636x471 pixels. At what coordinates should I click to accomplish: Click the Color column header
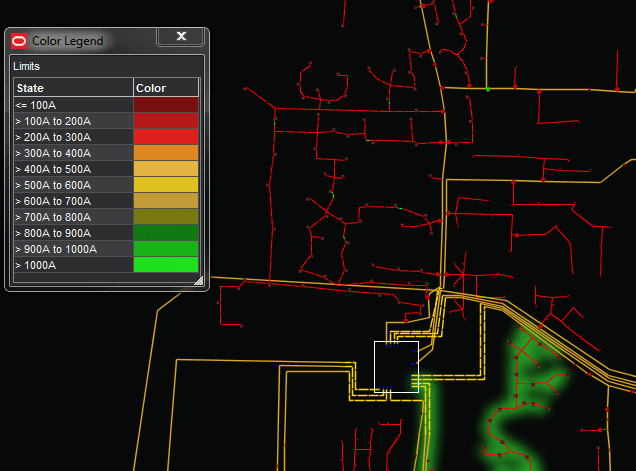pos(166,88)
